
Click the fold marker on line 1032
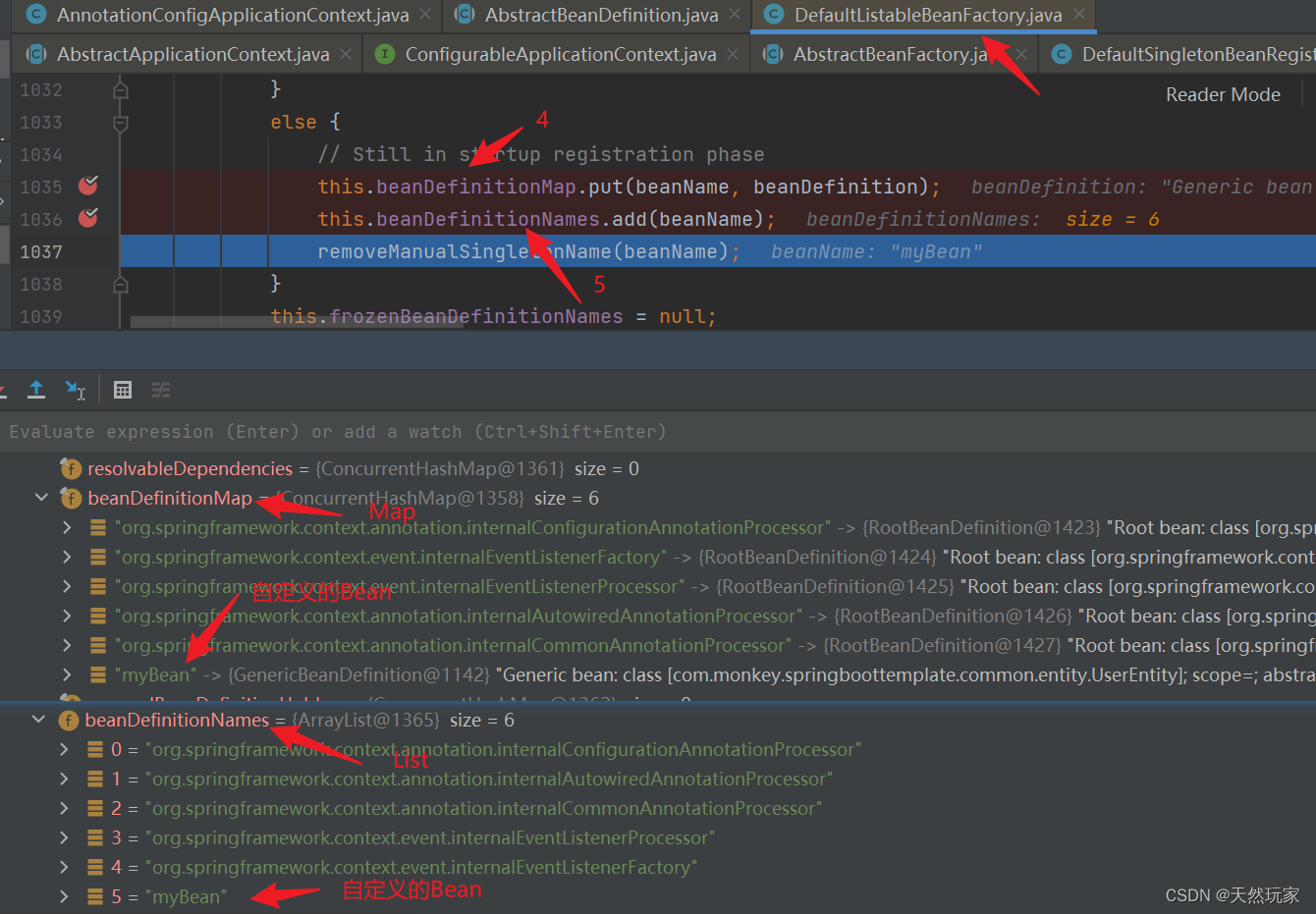tap(121, 90)
